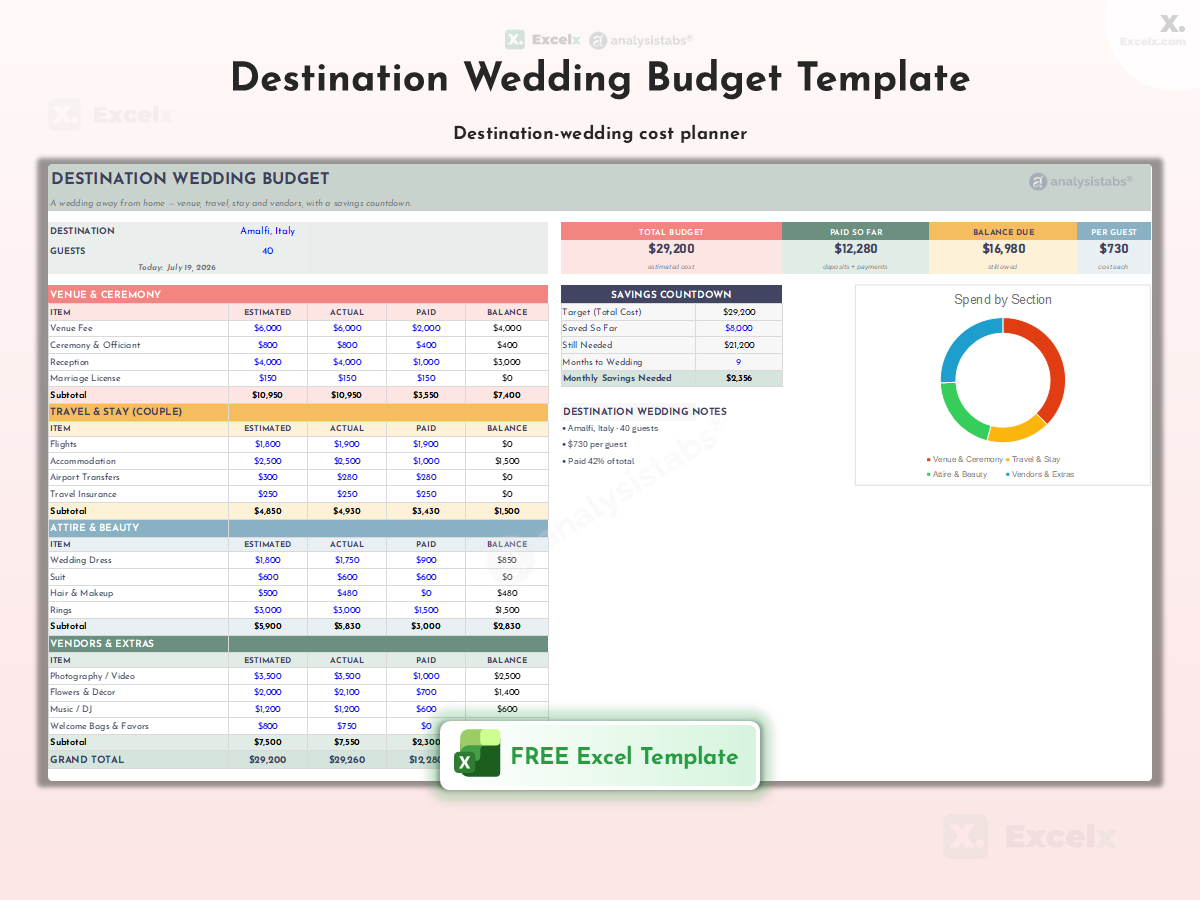Select the Flowers & Décor actual $2,100 cell
The image size is (1200, 900).
coord(347,692)
